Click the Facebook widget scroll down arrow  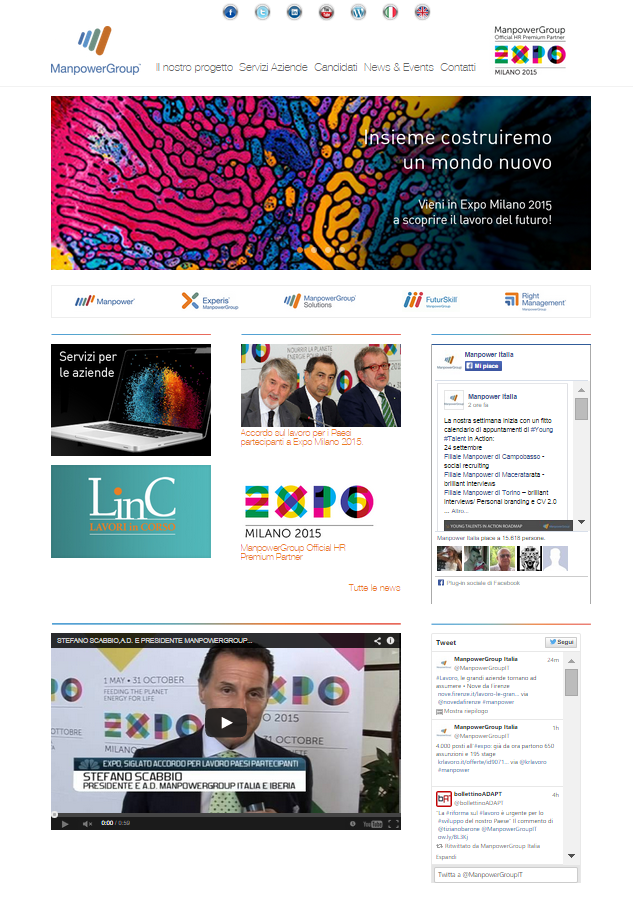point(581,522)
